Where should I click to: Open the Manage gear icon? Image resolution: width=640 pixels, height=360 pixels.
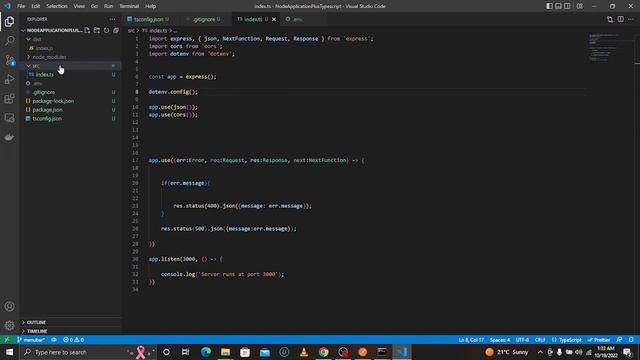click(9, 325)
